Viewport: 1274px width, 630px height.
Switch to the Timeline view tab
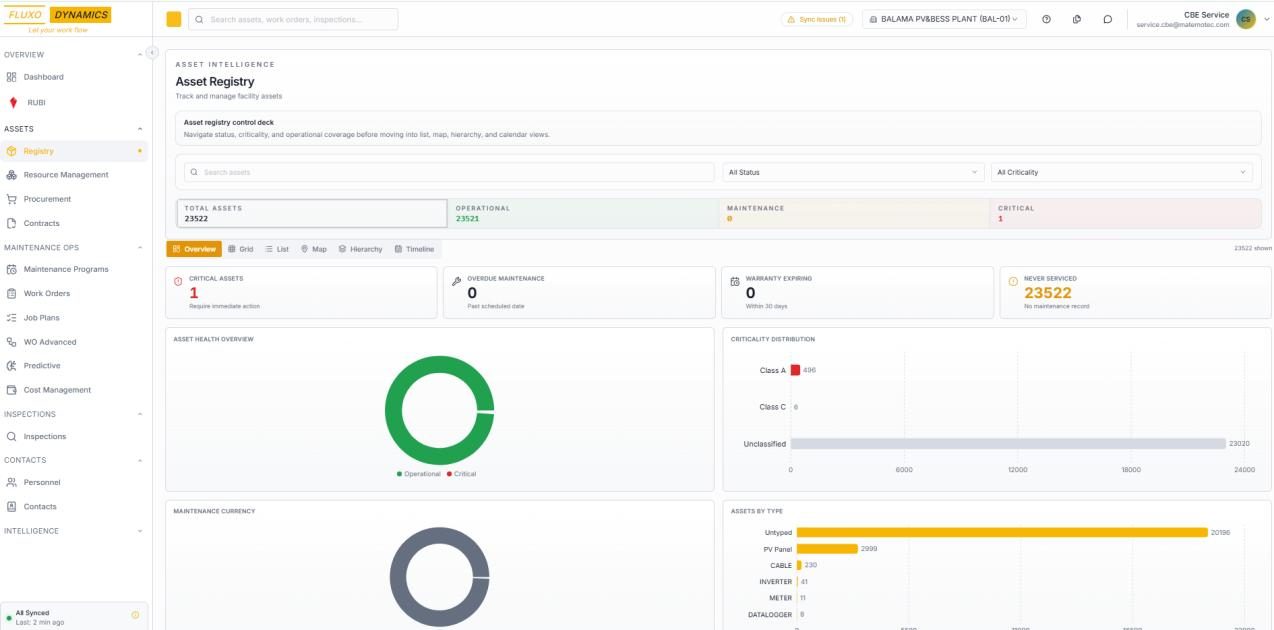[415, 249]
